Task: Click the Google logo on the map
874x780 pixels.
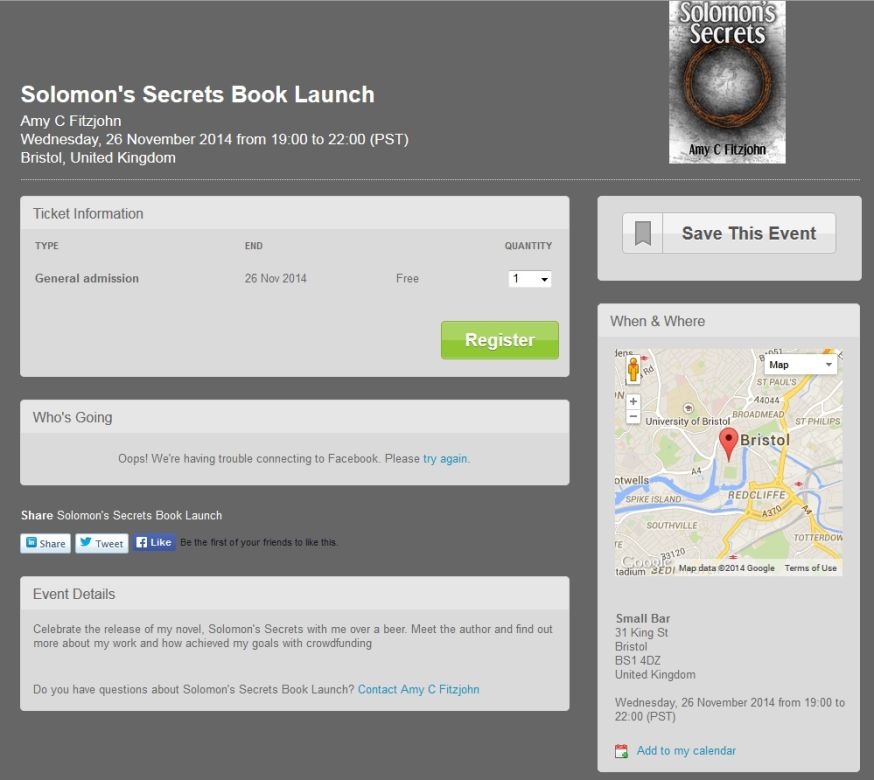Action: tap(645, 561)
